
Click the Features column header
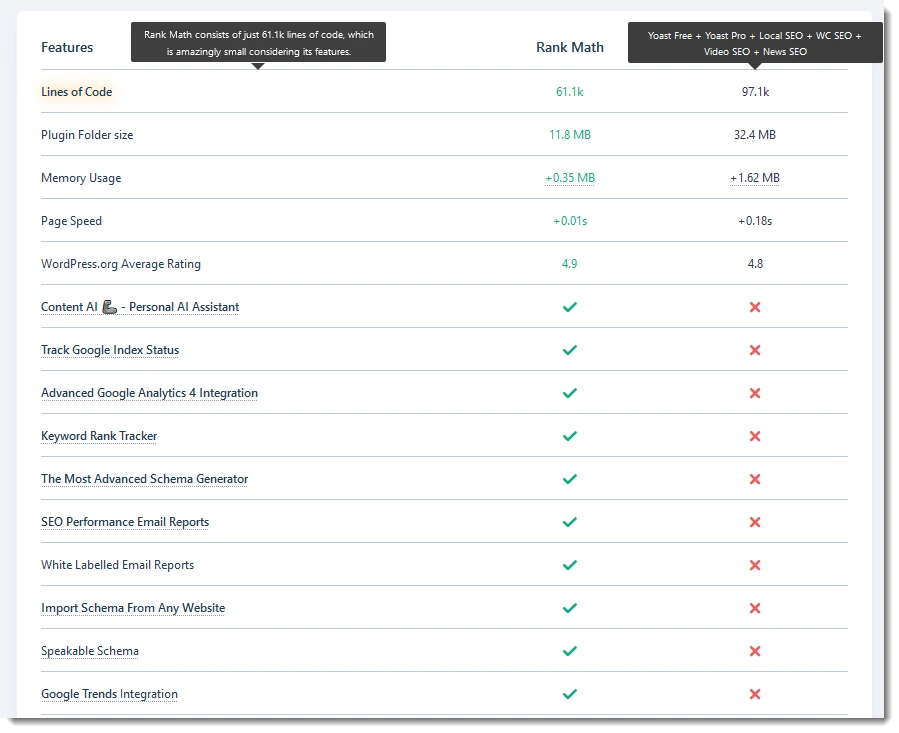[67, 47]
